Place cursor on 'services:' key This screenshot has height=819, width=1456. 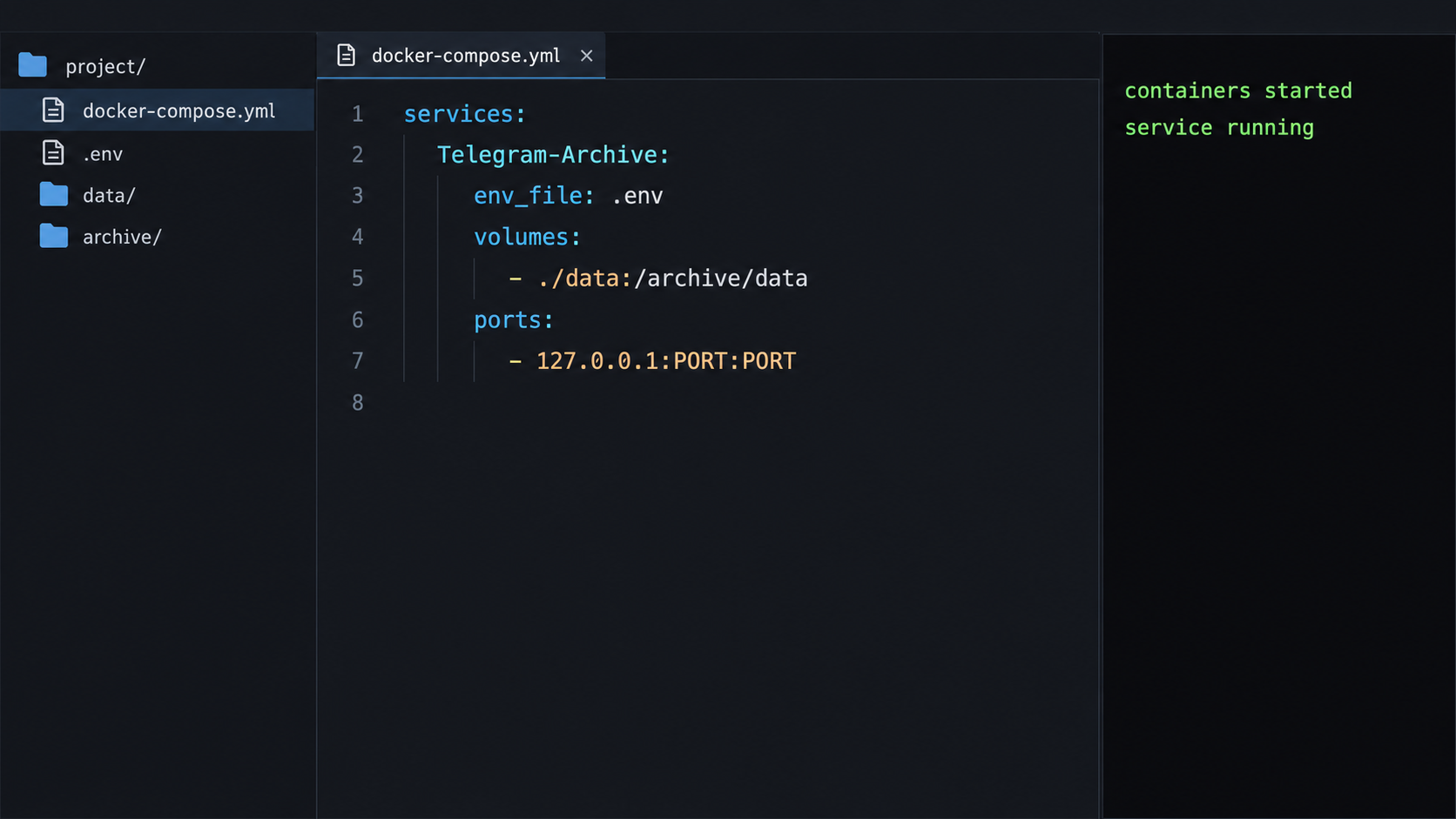coord(464,114)
